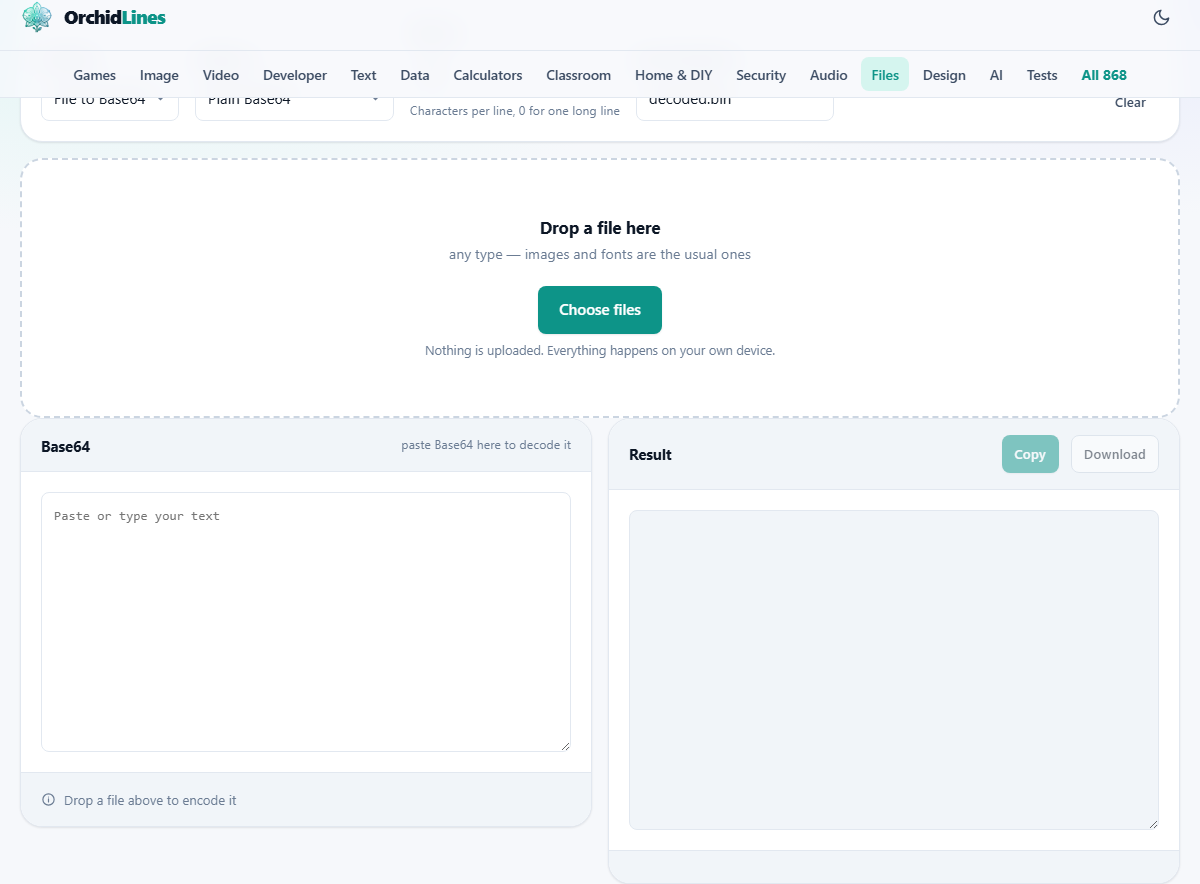Click 'any type — images and fonts' subtitle
Viewport: 1200px width, 884px height.
coord(600,255)
